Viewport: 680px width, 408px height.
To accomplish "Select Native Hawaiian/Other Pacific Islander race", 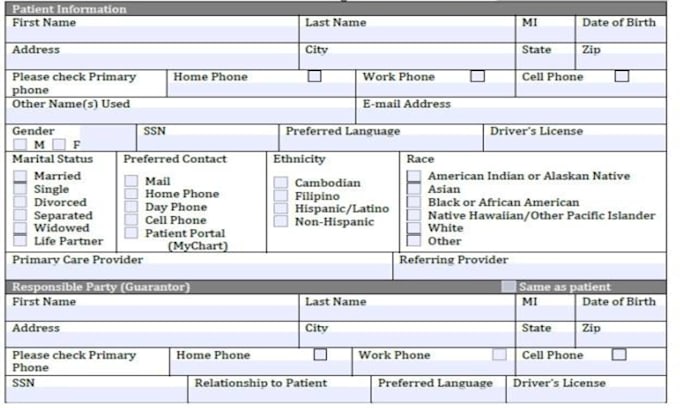I will tap(414, 215).
